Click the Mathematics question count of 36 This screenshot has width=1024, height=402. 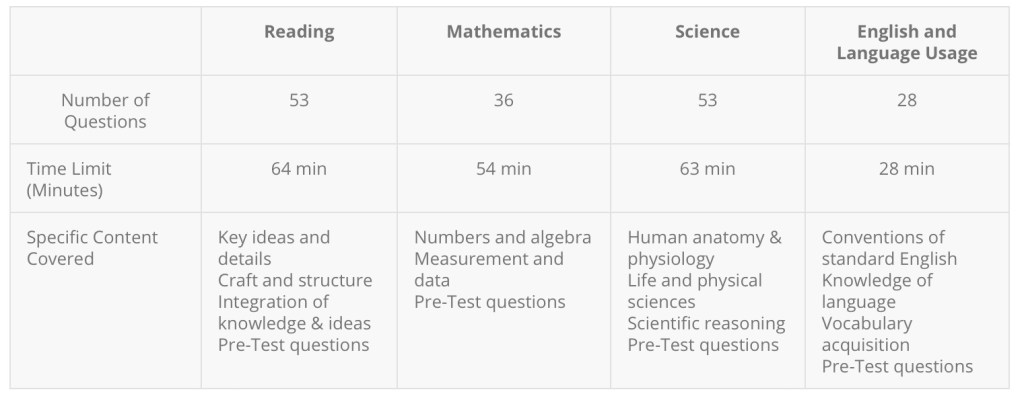coord(503,100)
